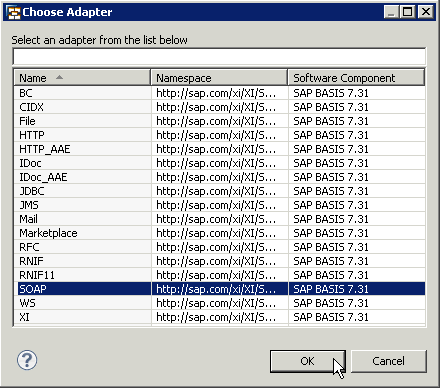Choose the Mail adapter
Viewport: 440px width, 388px height.
[219, 219]
